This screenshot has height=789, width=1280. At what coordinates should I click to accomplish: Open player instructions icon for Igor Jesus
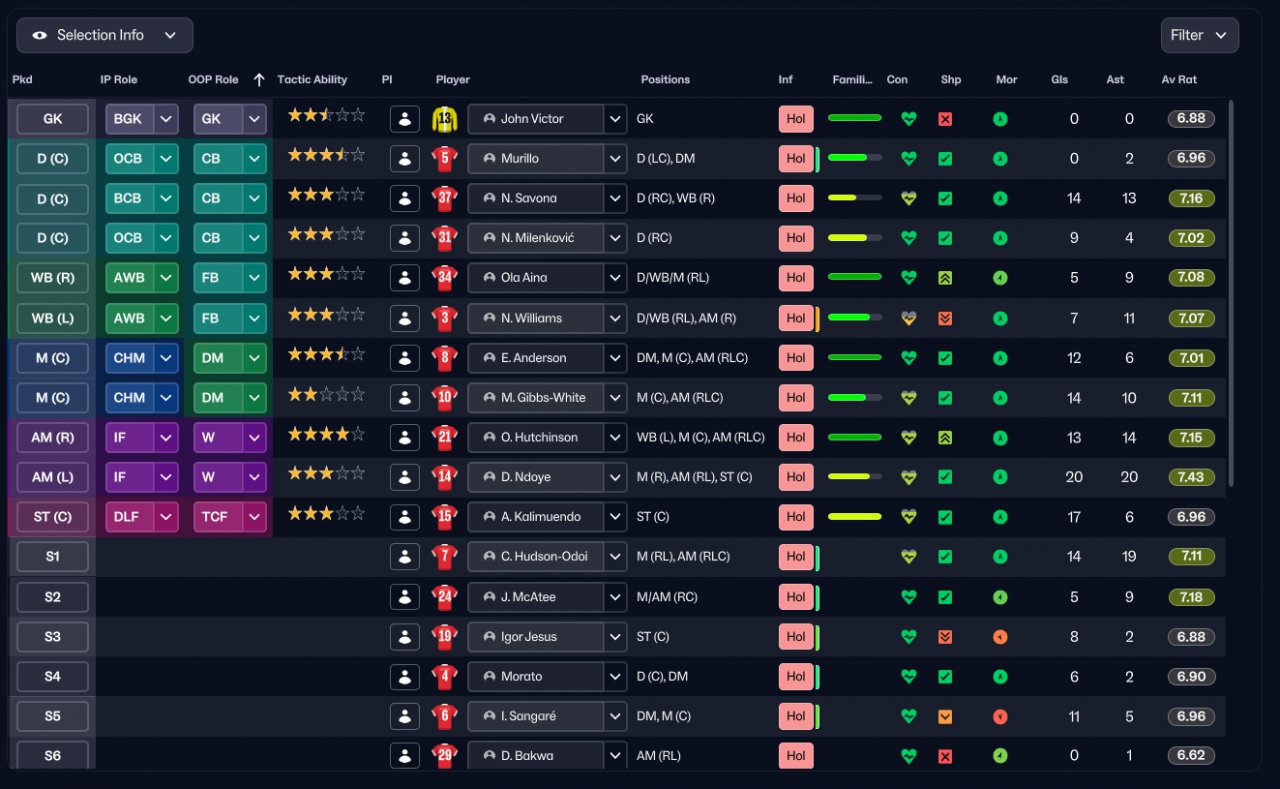[x=404, y=637]
